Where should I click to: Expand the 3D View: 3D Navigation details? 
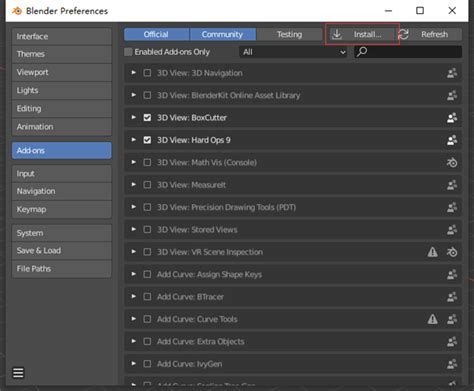click(x=133, y=73)
